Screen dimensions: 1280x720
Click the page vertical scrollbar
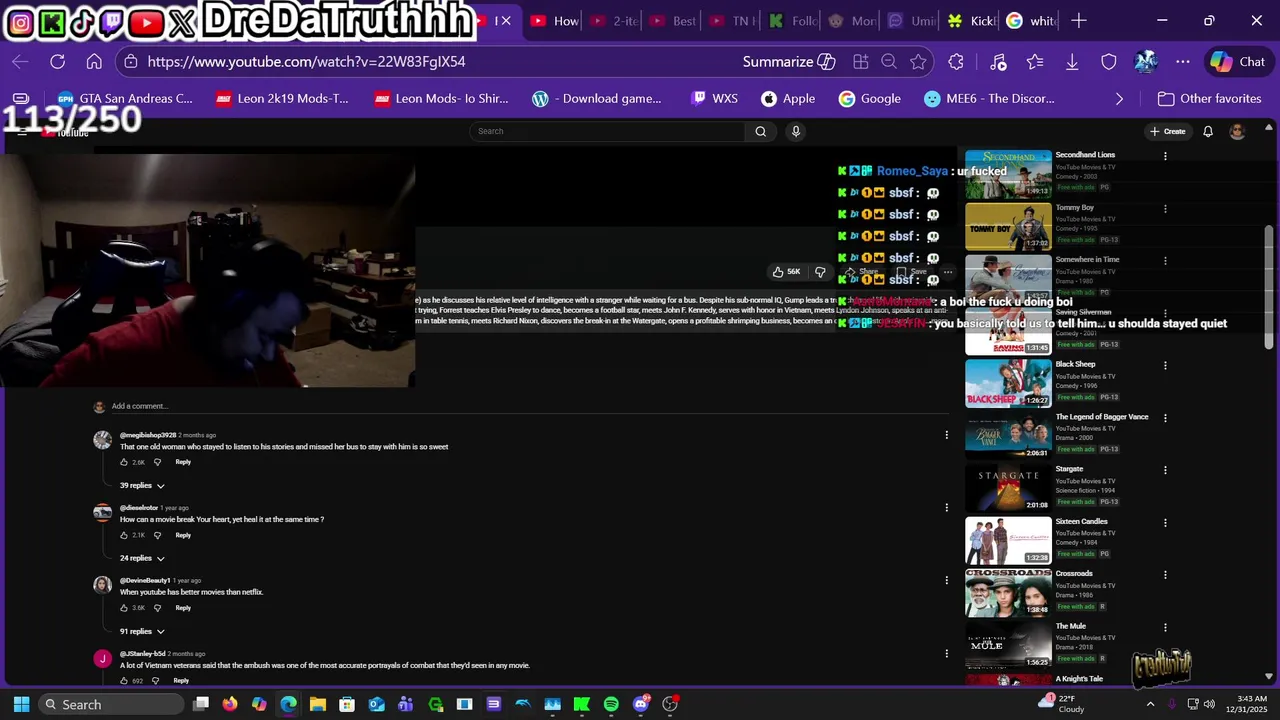(x=1269, y=285)
